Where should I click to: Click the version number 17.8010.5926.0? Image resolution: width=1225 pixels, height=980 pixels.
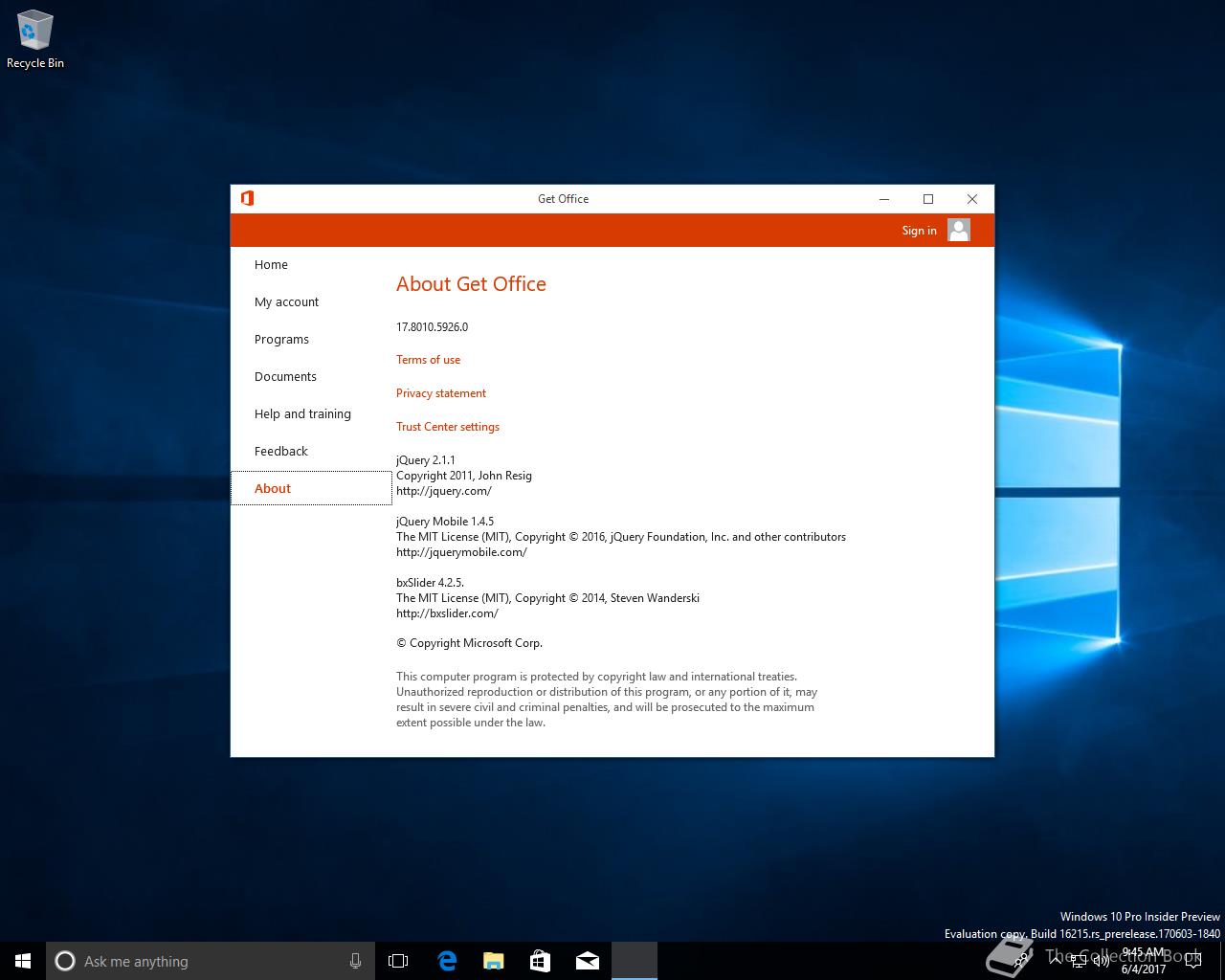point(432,327)
